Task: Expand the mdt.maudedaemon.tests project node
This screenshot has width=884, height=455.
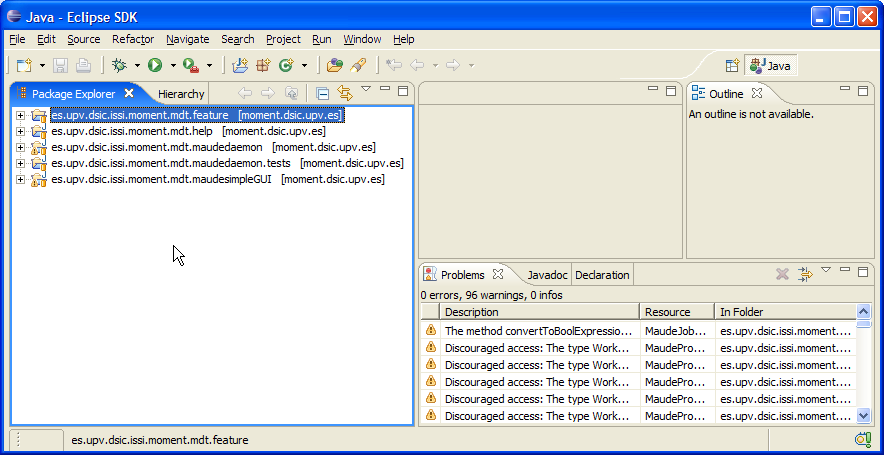Action: click(21, 164)
